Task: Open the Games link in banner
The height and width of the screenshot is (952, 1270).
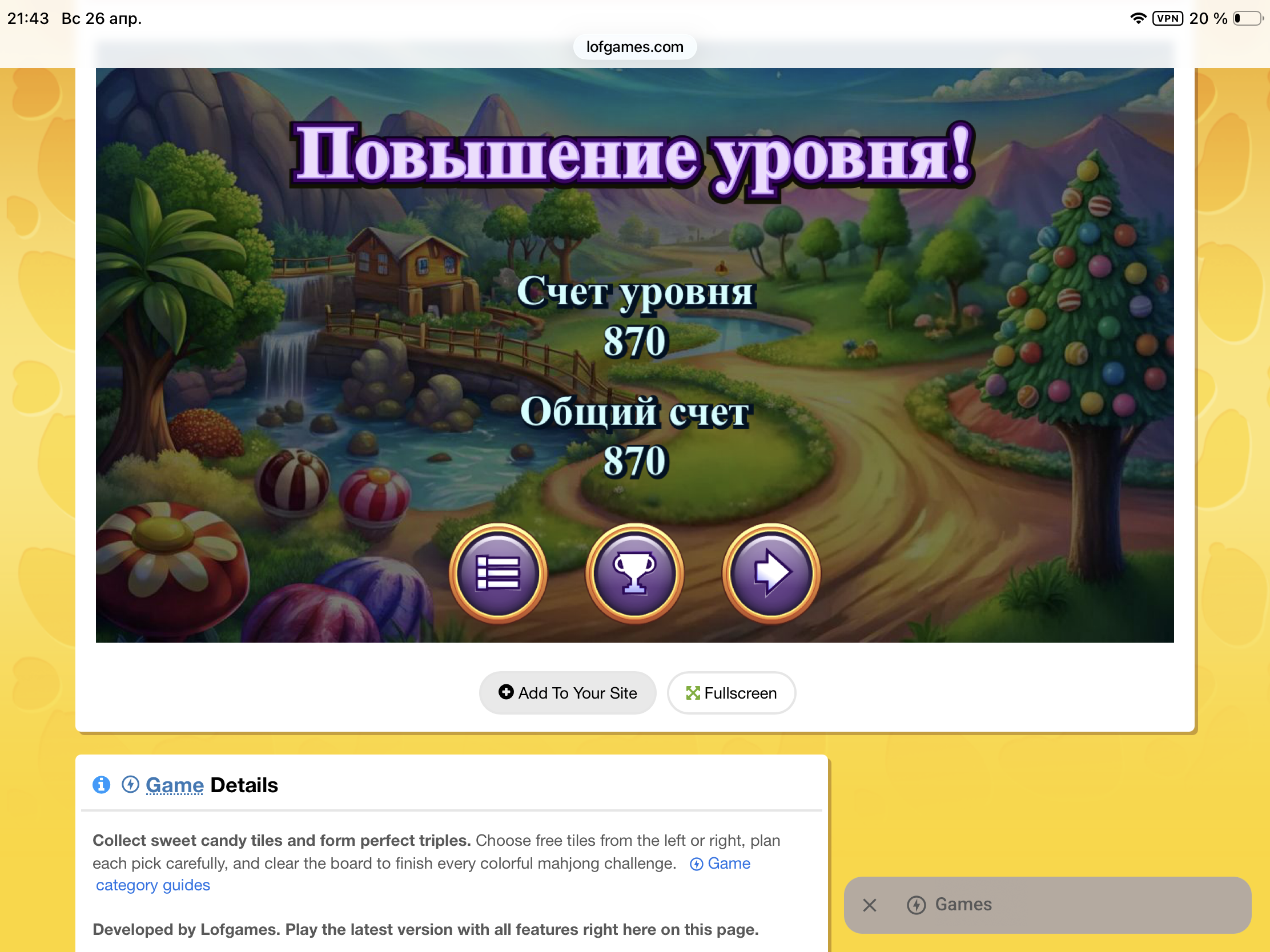Action: click(x=963, y=905)
